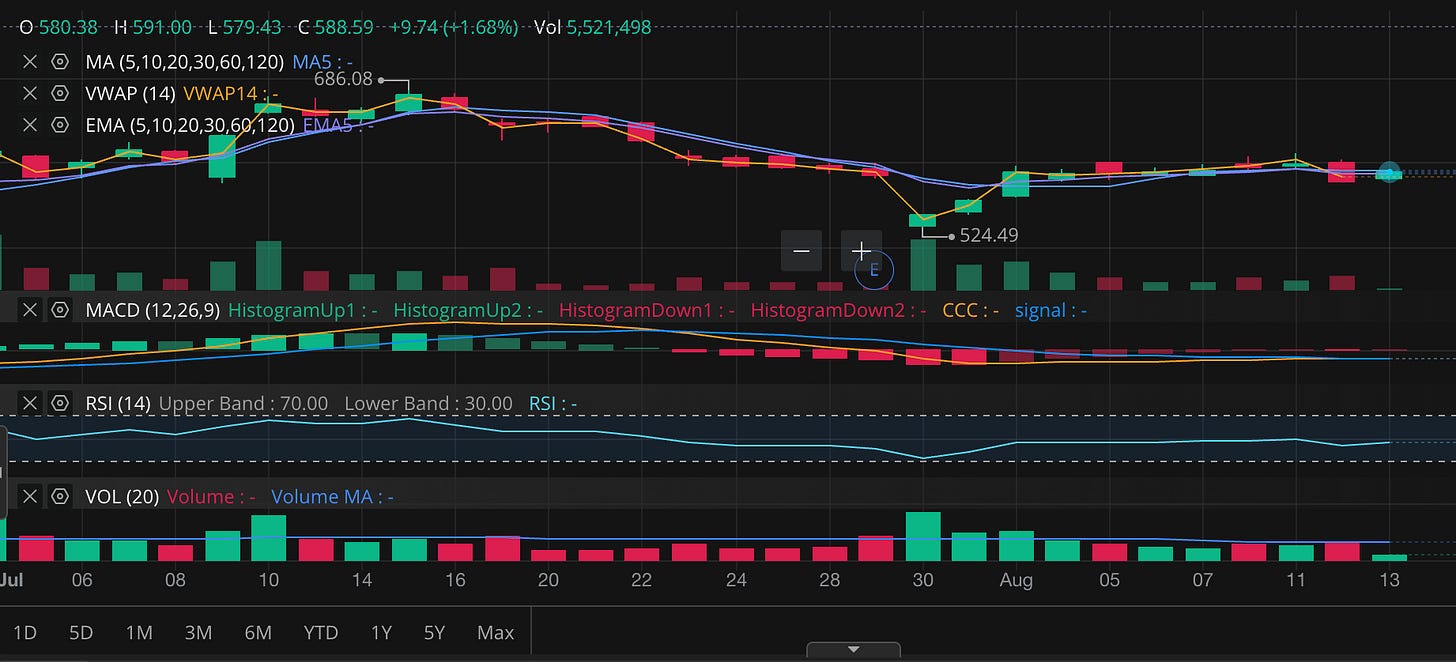
Task: Open VOL (20) settings hexagon
Action: tap(60, 496)
